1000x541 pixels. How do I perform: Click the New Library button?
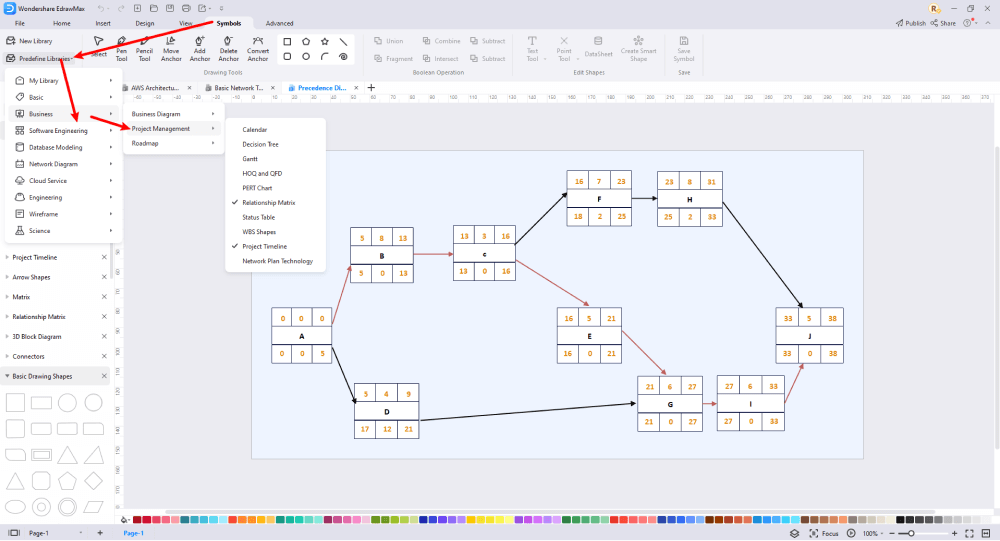[29, 41]
